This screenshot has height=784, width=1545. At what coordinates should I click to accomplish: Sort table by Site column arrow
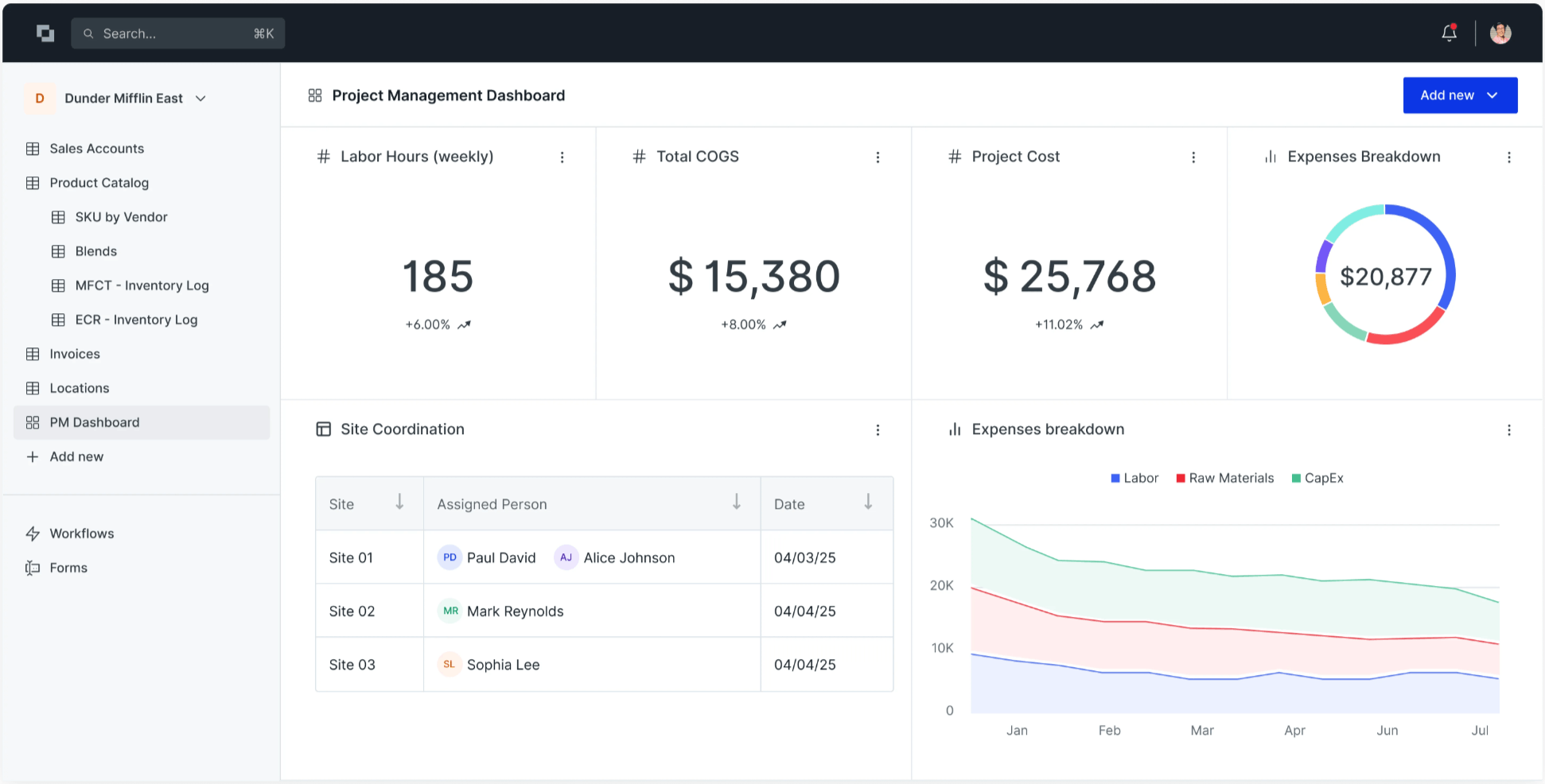(x=399, y=502)
